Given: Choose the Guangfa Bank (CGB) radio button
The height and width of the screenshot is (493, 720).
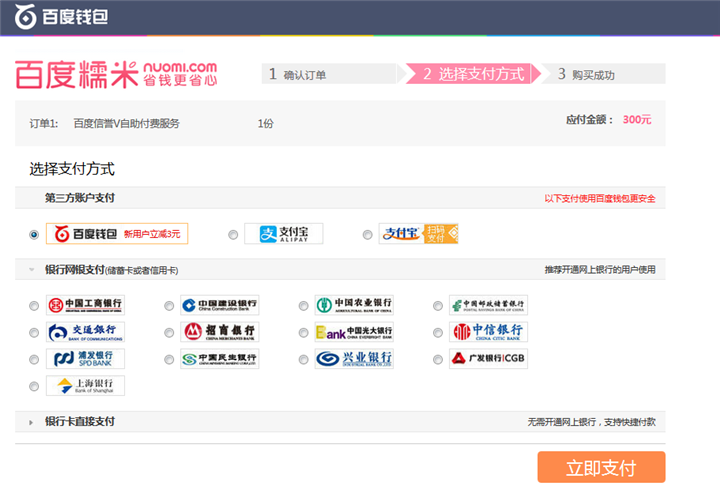Looking at the screenshot, I should [438, 360].
